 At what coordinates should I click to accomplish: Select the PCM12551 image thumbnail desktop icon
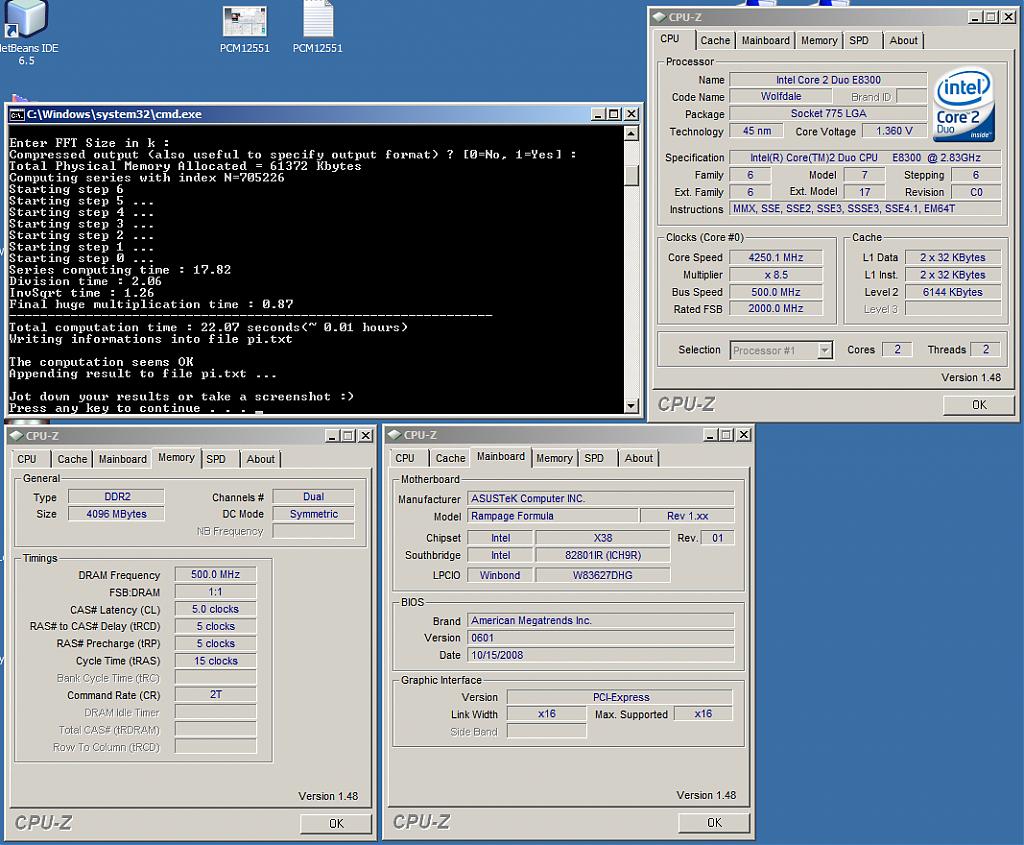(x=244, y=29)
